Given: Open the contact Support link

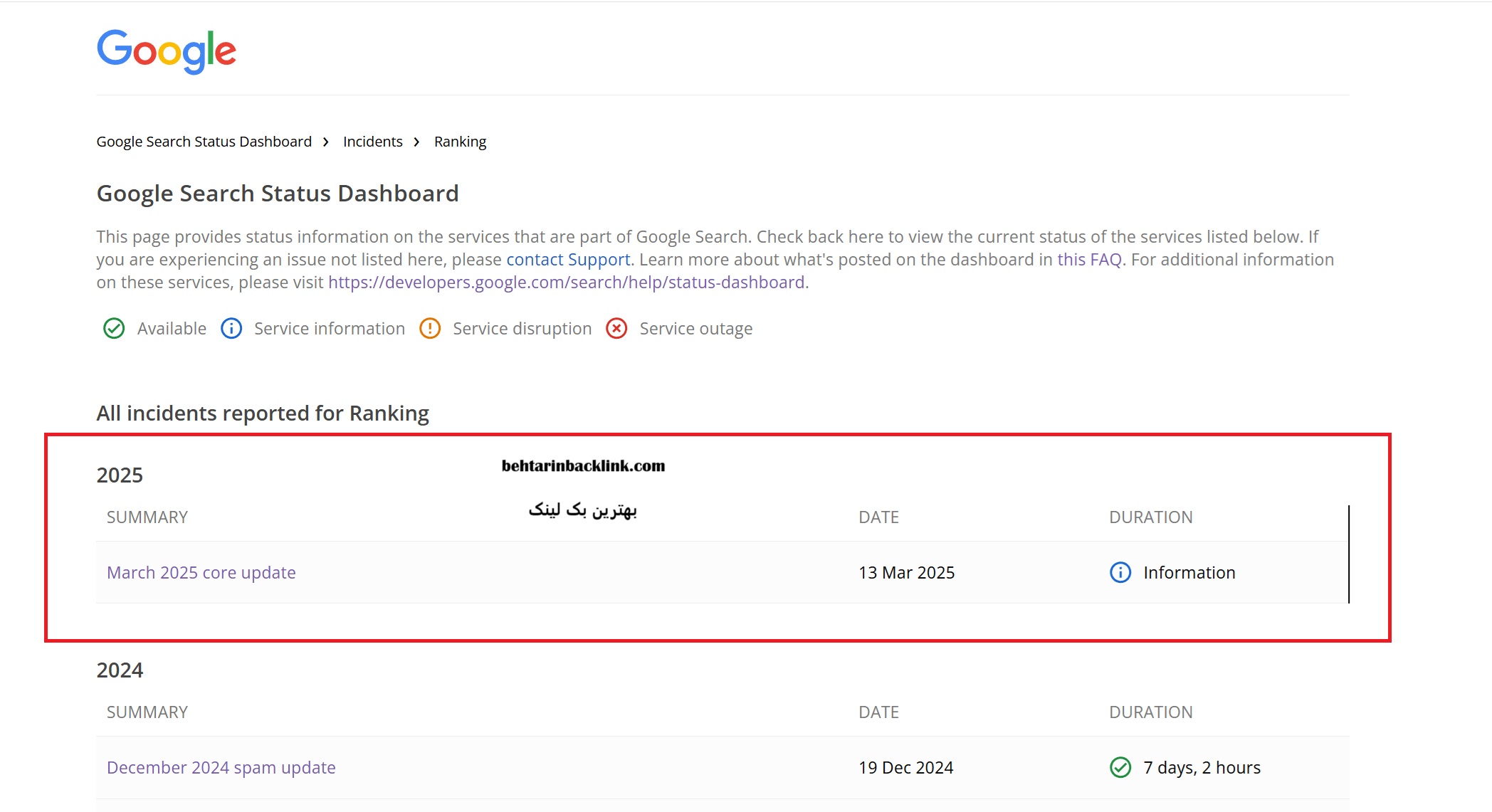Looking at the screenshot, I should [568, 260].
